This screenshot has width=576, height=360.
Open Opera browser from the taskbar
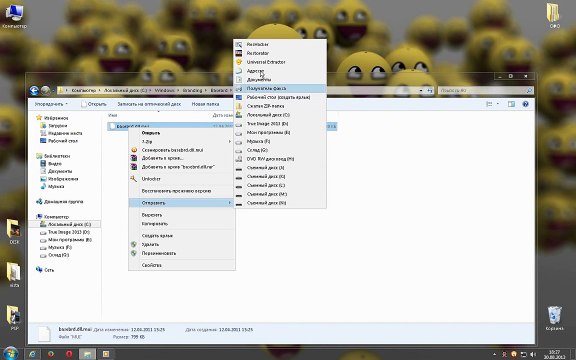click(x=69, y=354)
